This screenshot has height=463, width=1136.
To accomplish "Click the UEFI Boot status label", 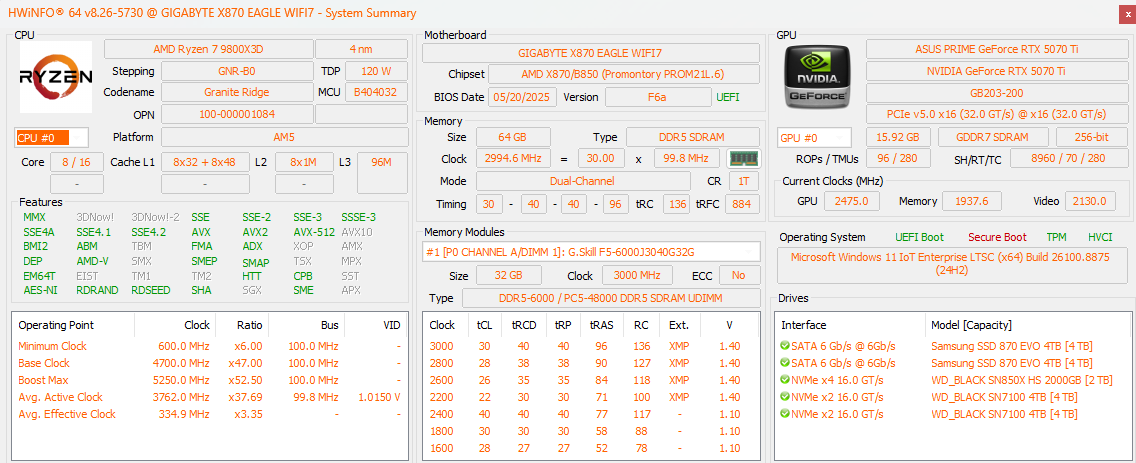I will pos(919,237).
